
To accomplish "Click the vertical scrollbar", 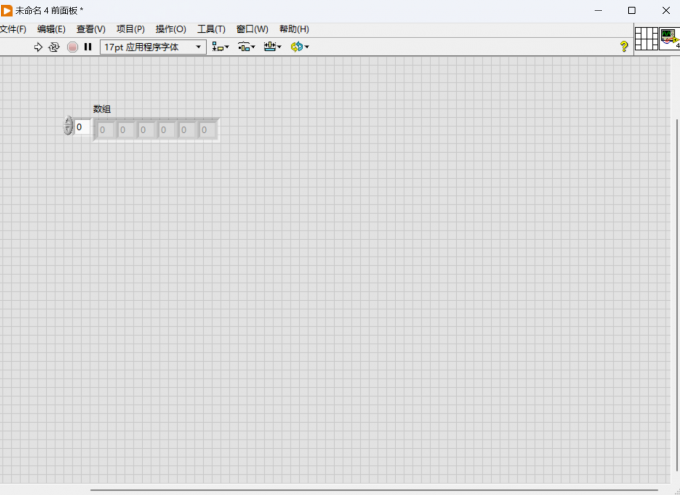I will [676, 295].
